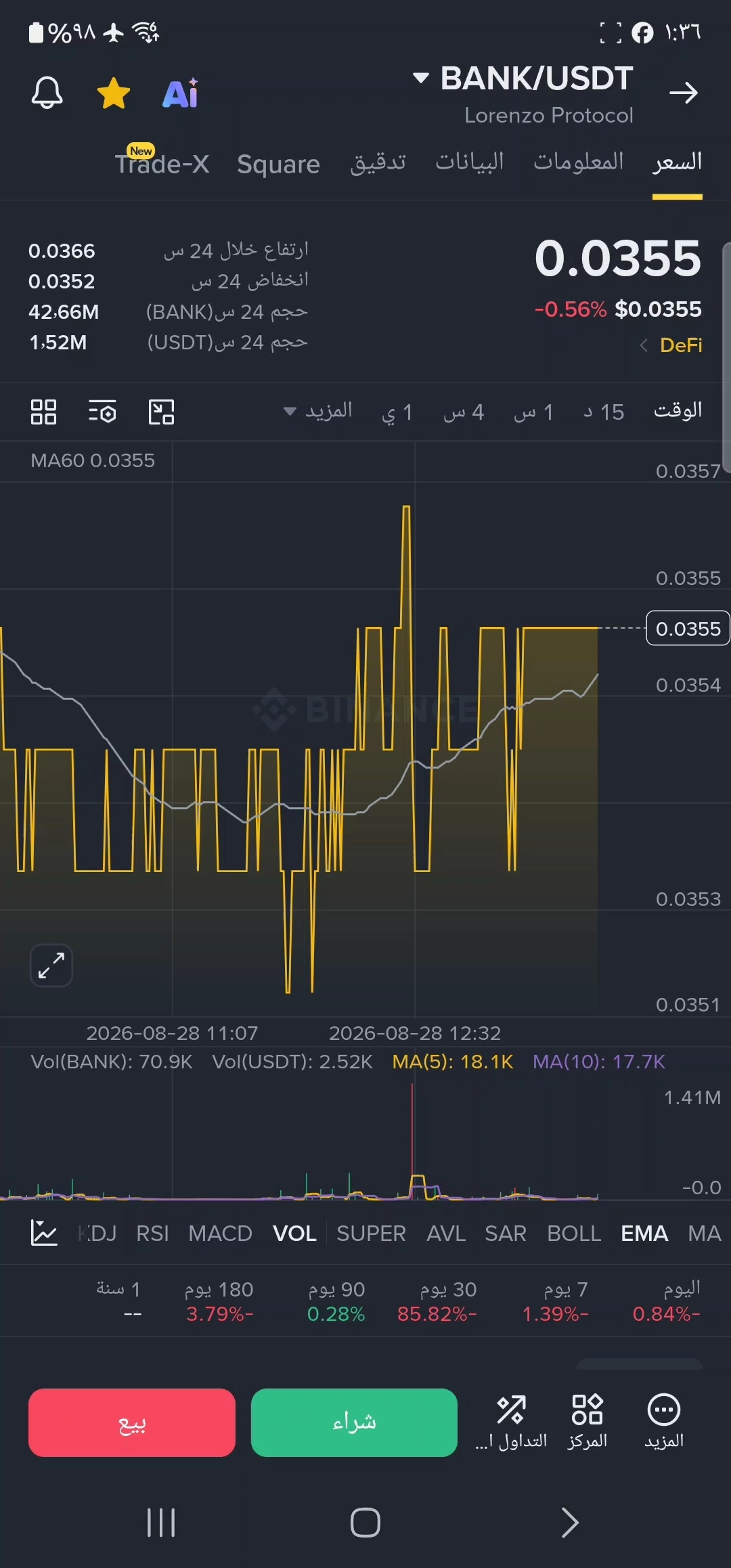Tap the red بيع sell button

pos(132,1422)
